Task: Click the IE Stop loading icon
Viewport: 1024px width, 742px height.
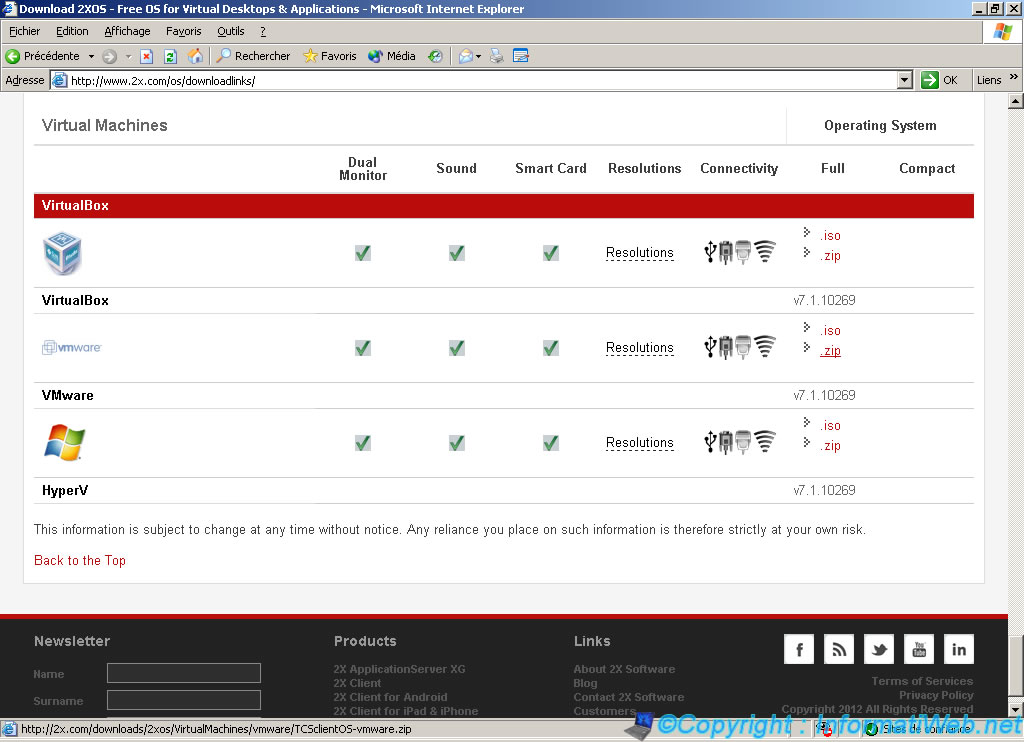Action: [146, 56]
